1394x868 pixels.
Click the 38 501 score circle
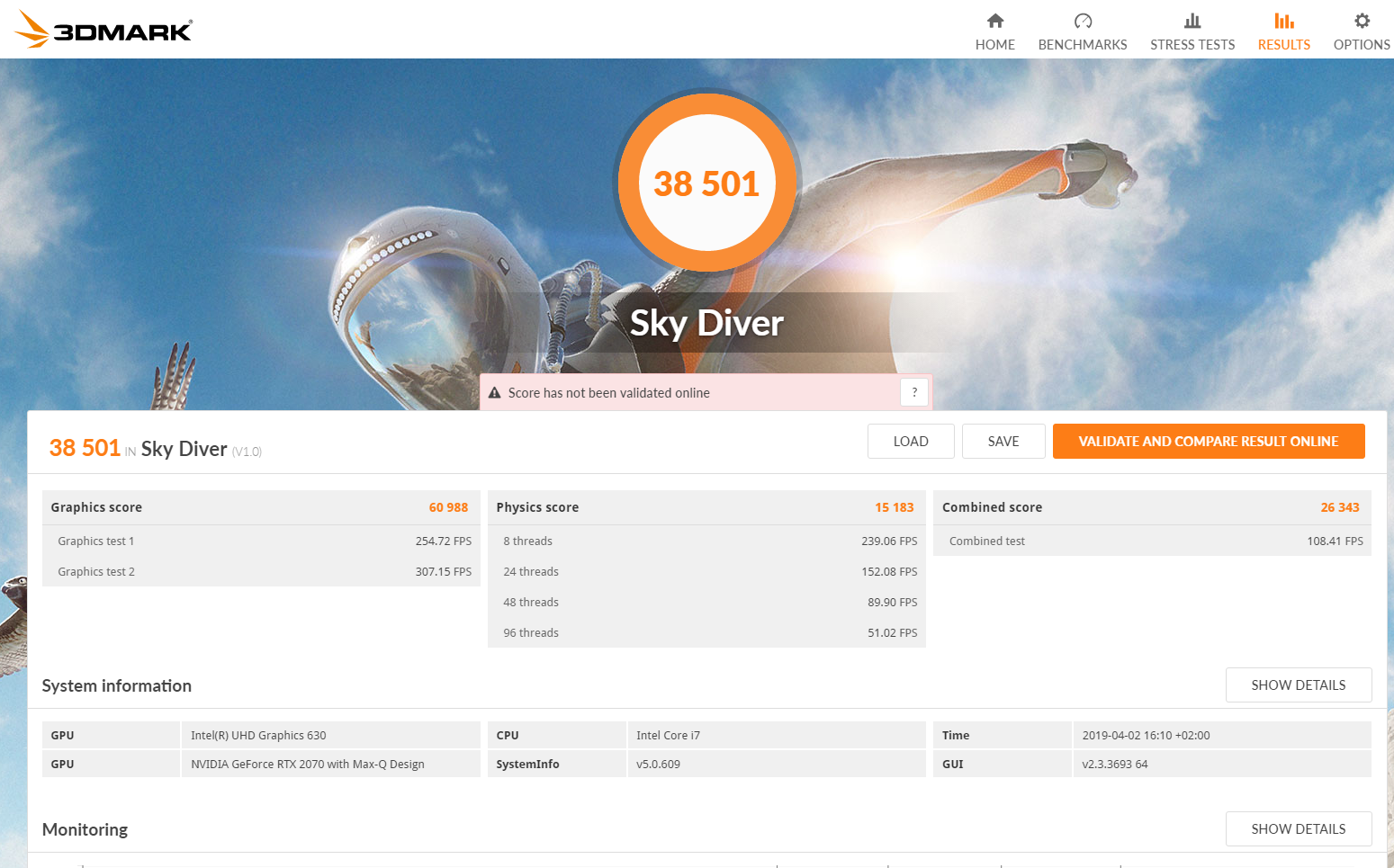(x=707, y=183)
